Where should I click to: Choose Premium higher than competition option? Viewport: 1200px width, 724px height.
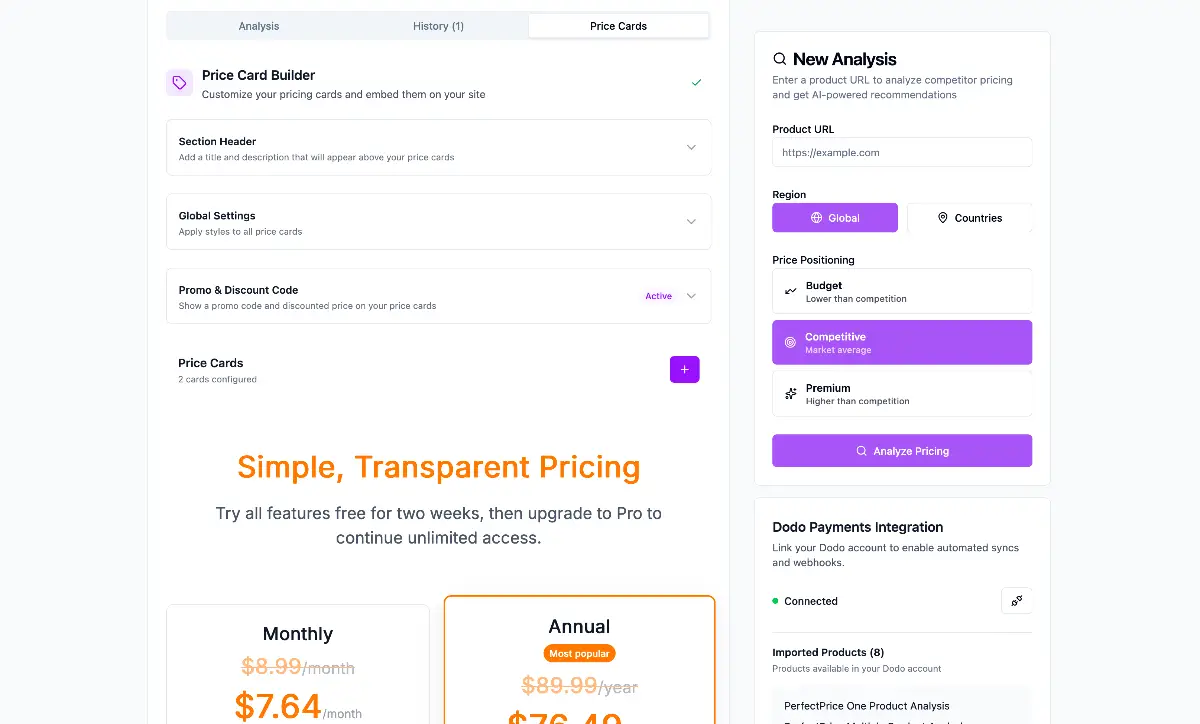[x=901, y=394]
